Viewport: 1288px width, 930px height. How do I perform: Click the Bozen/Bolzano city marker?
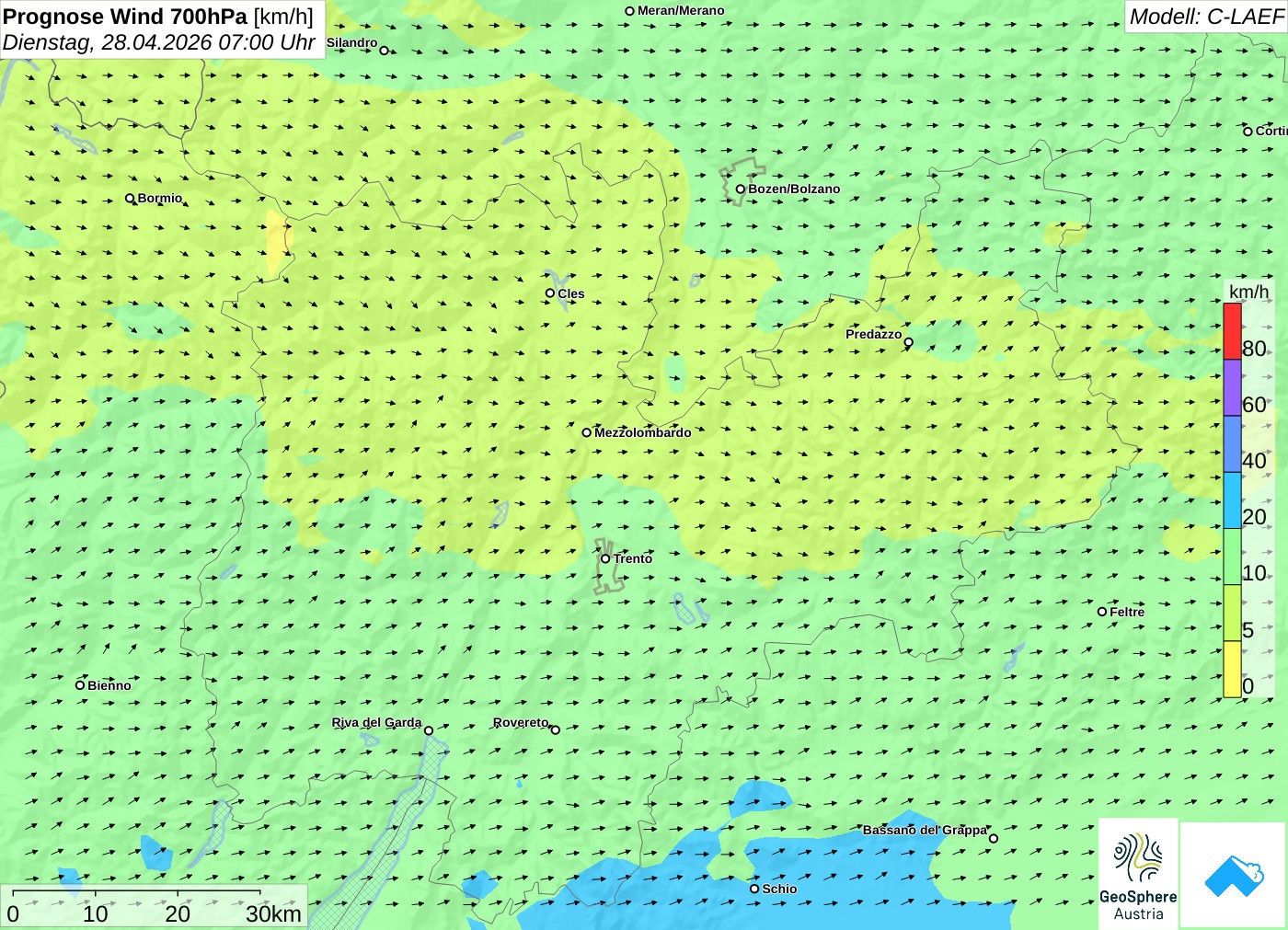pyautogui.click(x=741, y=189)
